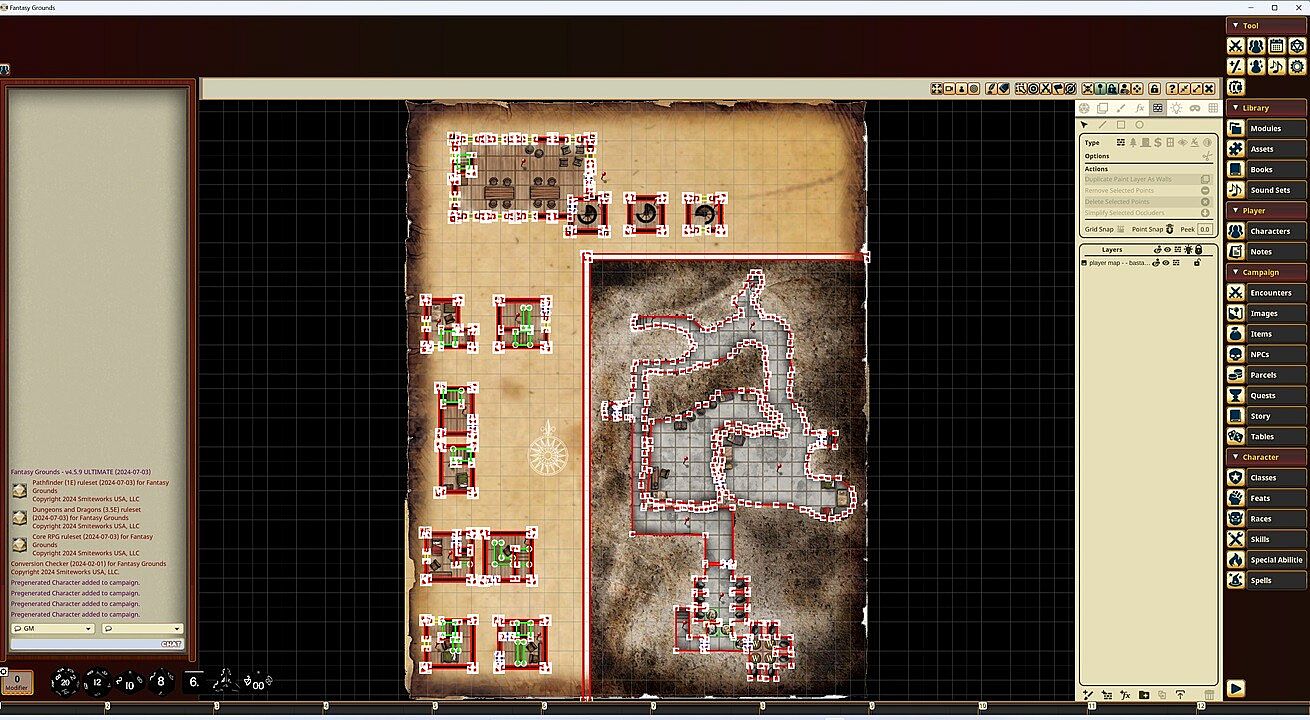The image size is (1310, 720).
Task: Open the dice table tool icon
Action: 1297,46
